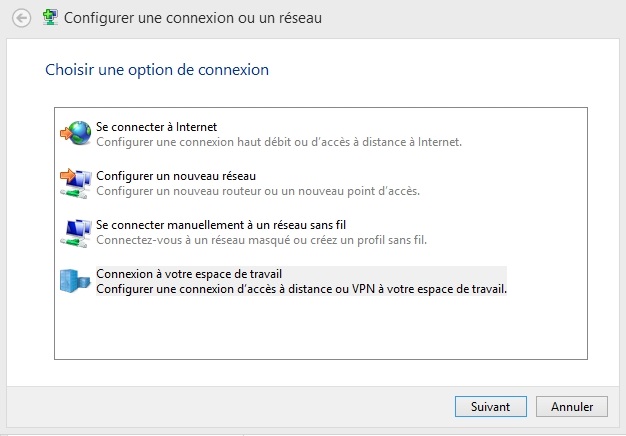The width and height of the screenshot is (626, 436).
Task: Click the manual wireless connection icon
Action: pos(76,231)
